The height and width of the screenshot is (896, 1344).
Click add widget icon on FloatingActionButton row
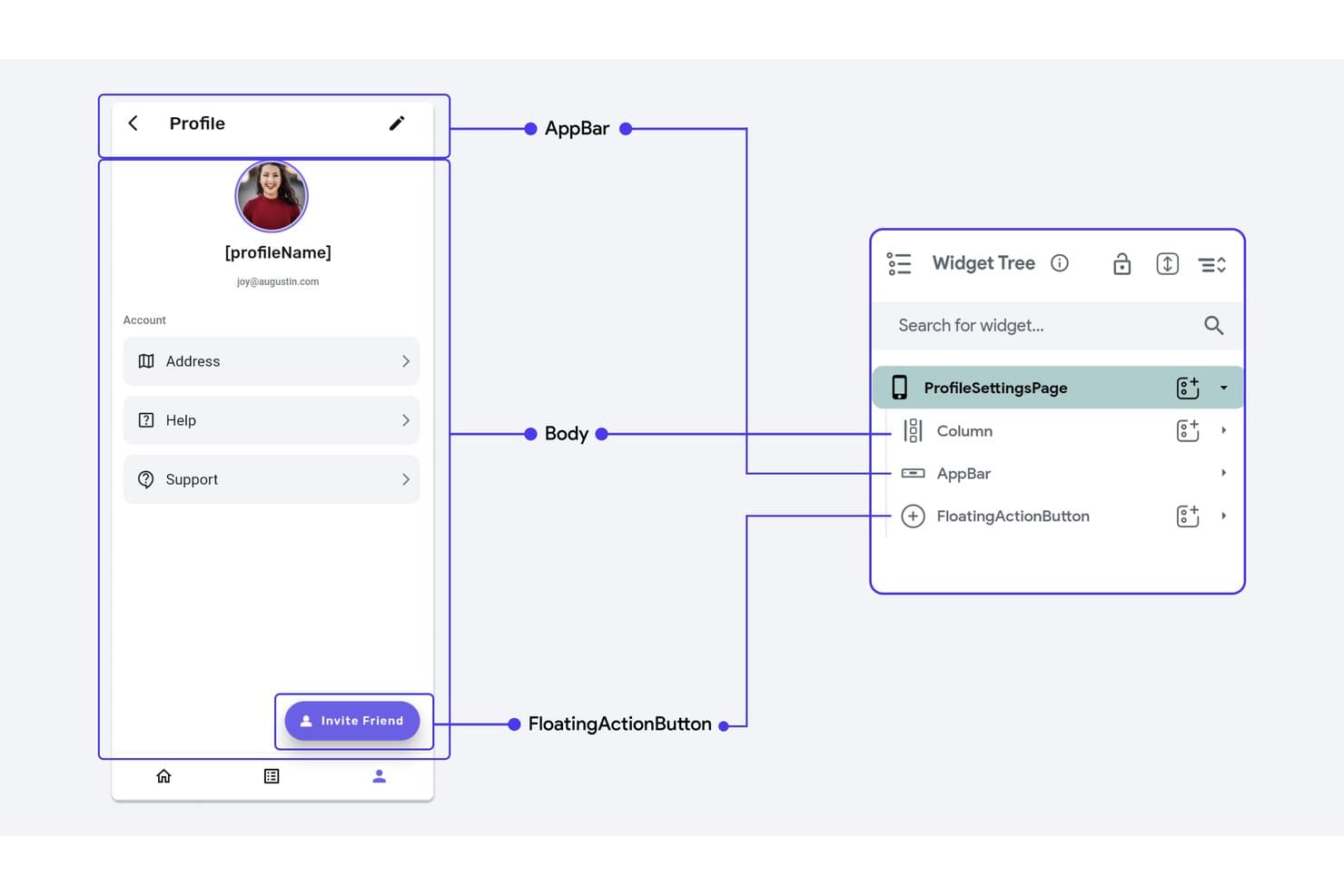coord(1188,516)
